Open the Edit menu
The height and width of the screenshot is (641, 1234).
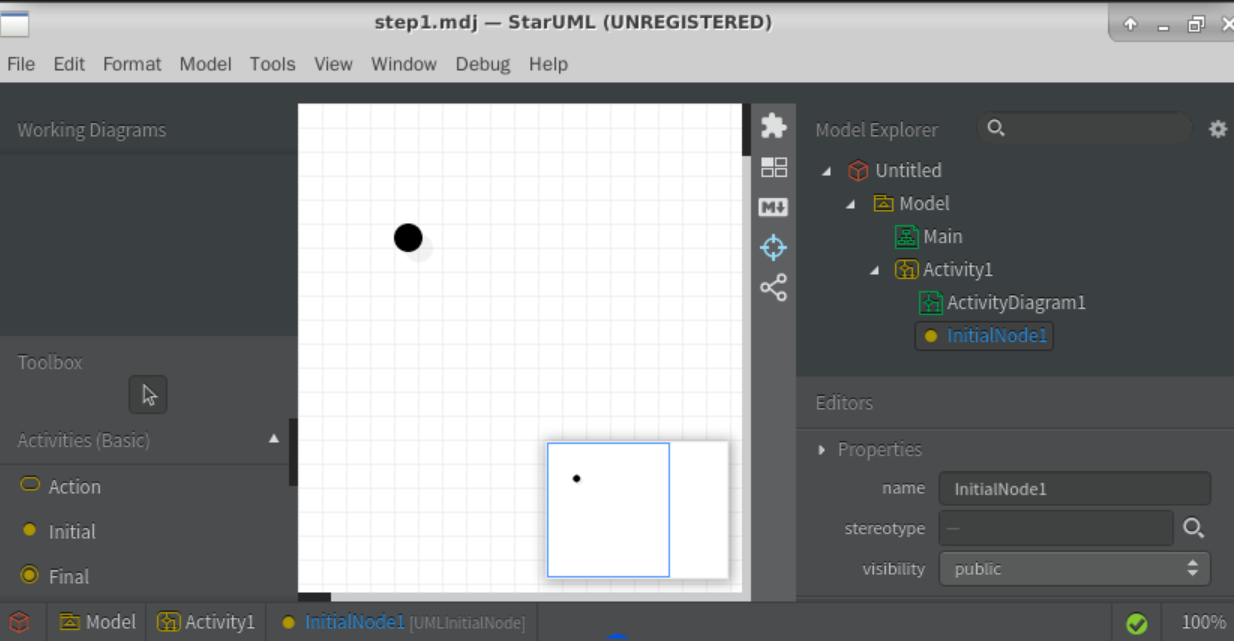tap(69, 64)
